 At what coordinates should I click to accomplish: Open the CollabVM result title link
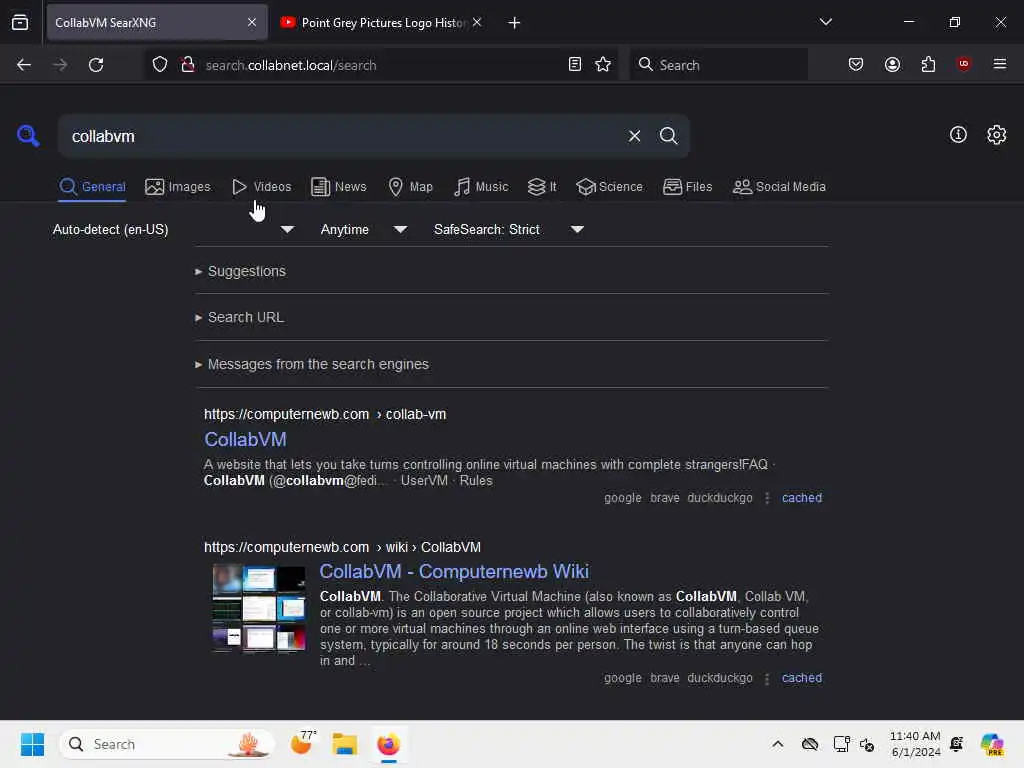246,440
